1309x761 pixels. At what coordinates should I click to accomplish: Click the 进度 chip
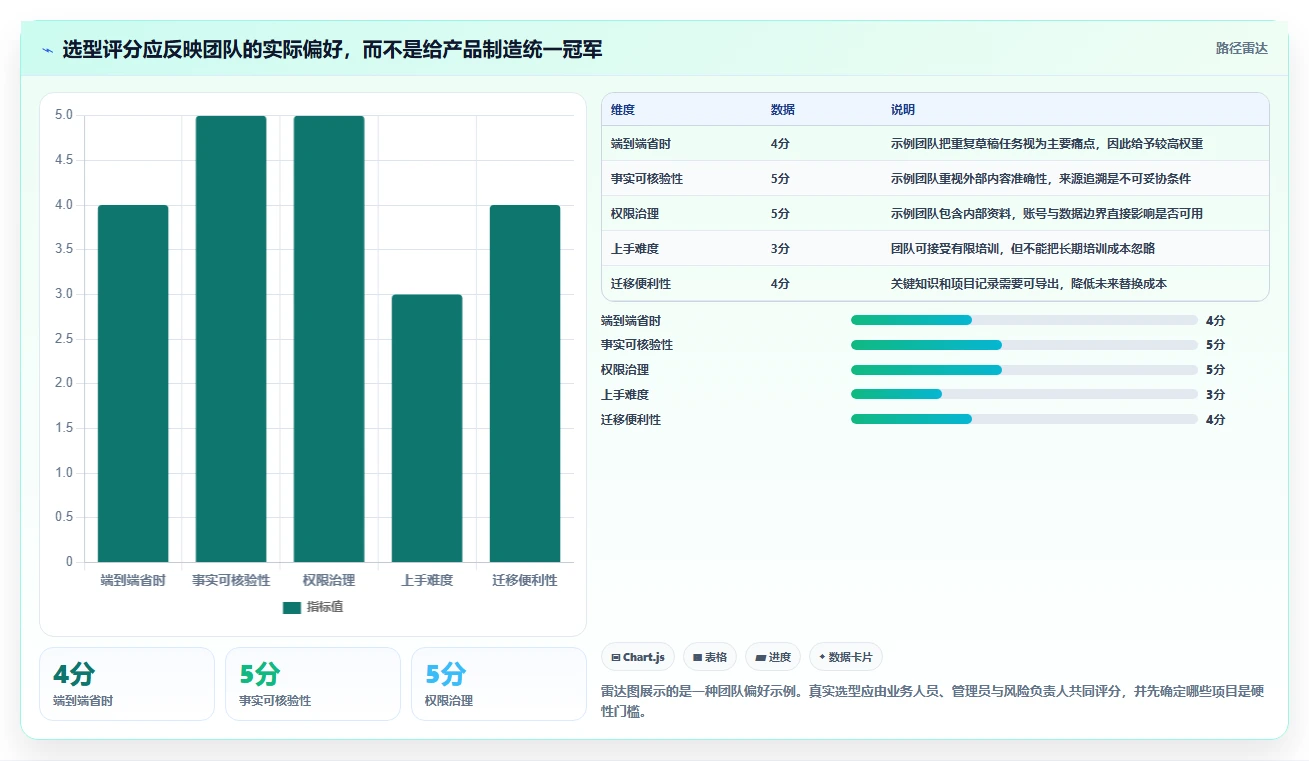pyautogui.click(x=773, y=657)
